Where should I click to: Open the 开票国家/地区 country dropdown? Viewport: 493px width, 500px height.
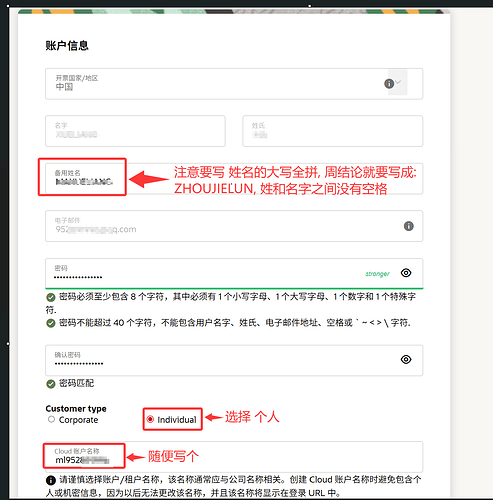point(234,84)
